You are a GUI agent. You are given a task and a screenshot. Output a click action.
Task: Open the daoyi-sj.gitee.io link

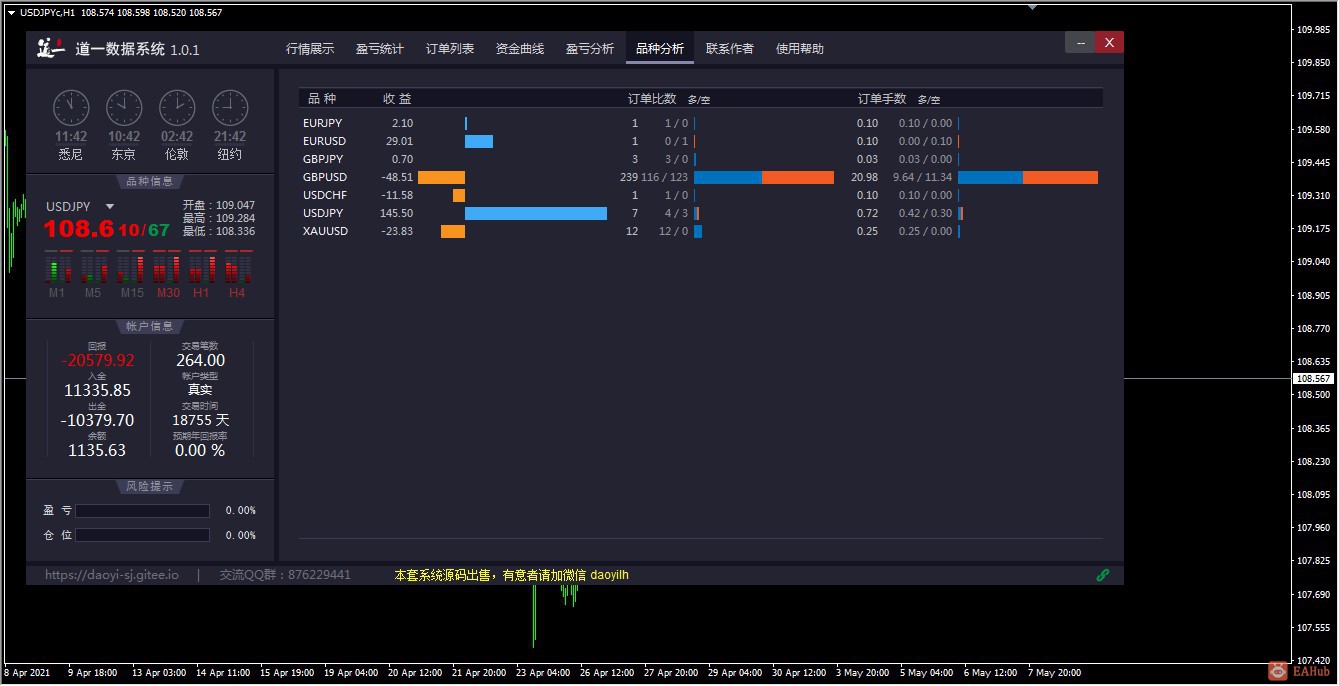click(x=112, y=575)
